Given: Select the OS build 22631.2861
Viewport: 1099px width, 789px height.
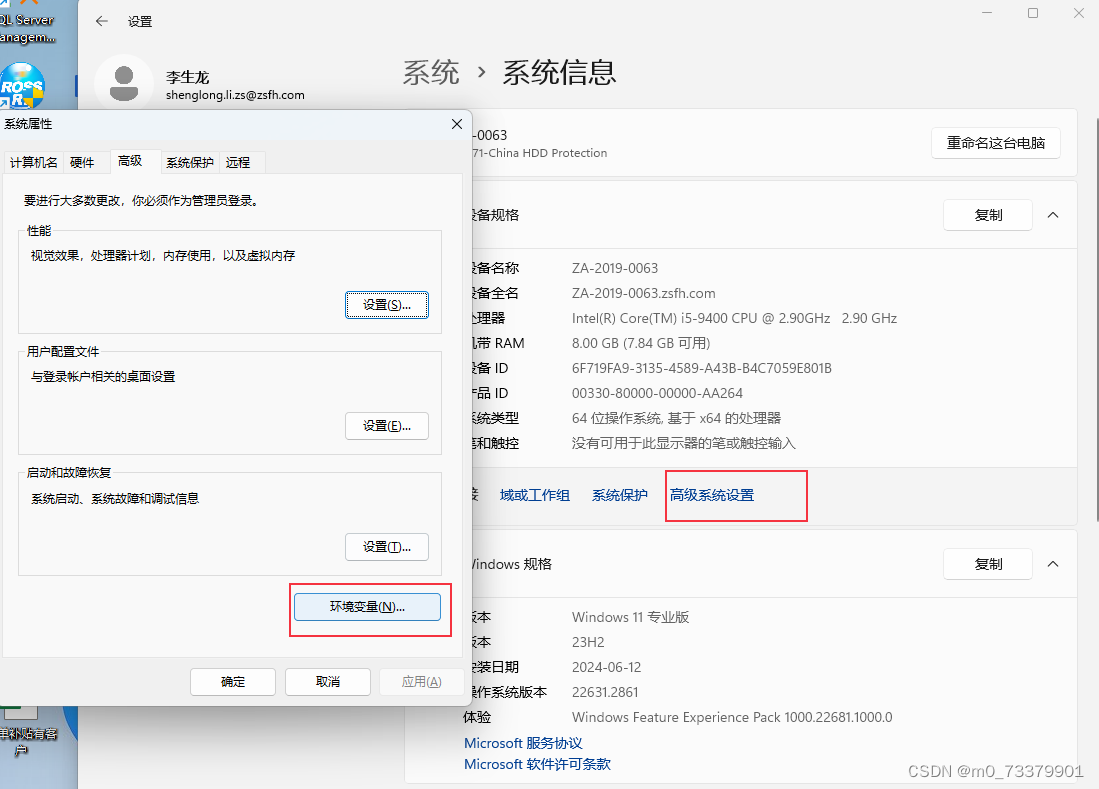Looking at the screenshot, I should [605, 692].
